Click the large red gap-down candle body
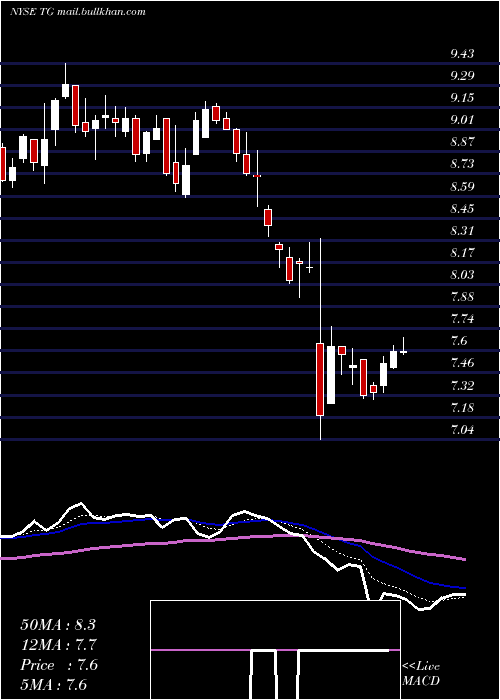500x700 pixels. (x=320, y=379)
